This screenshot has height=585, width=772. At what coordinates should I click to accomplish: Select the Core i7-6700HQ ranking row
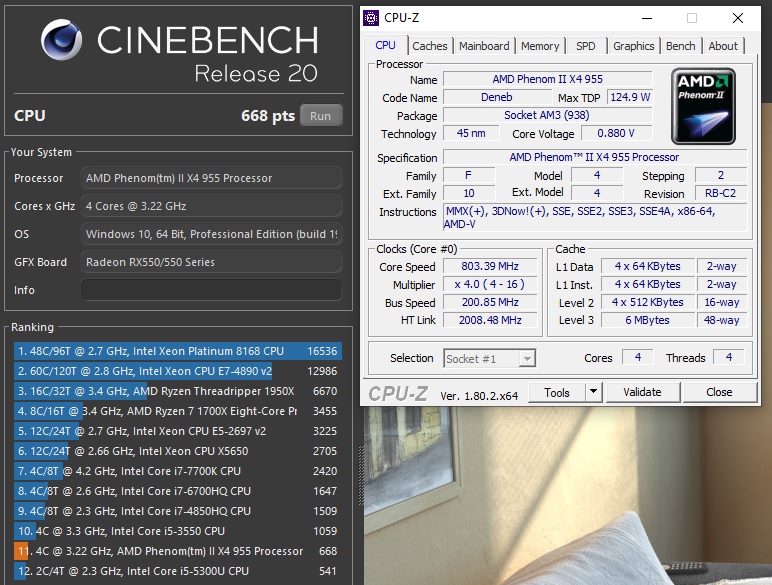point(178,491)
